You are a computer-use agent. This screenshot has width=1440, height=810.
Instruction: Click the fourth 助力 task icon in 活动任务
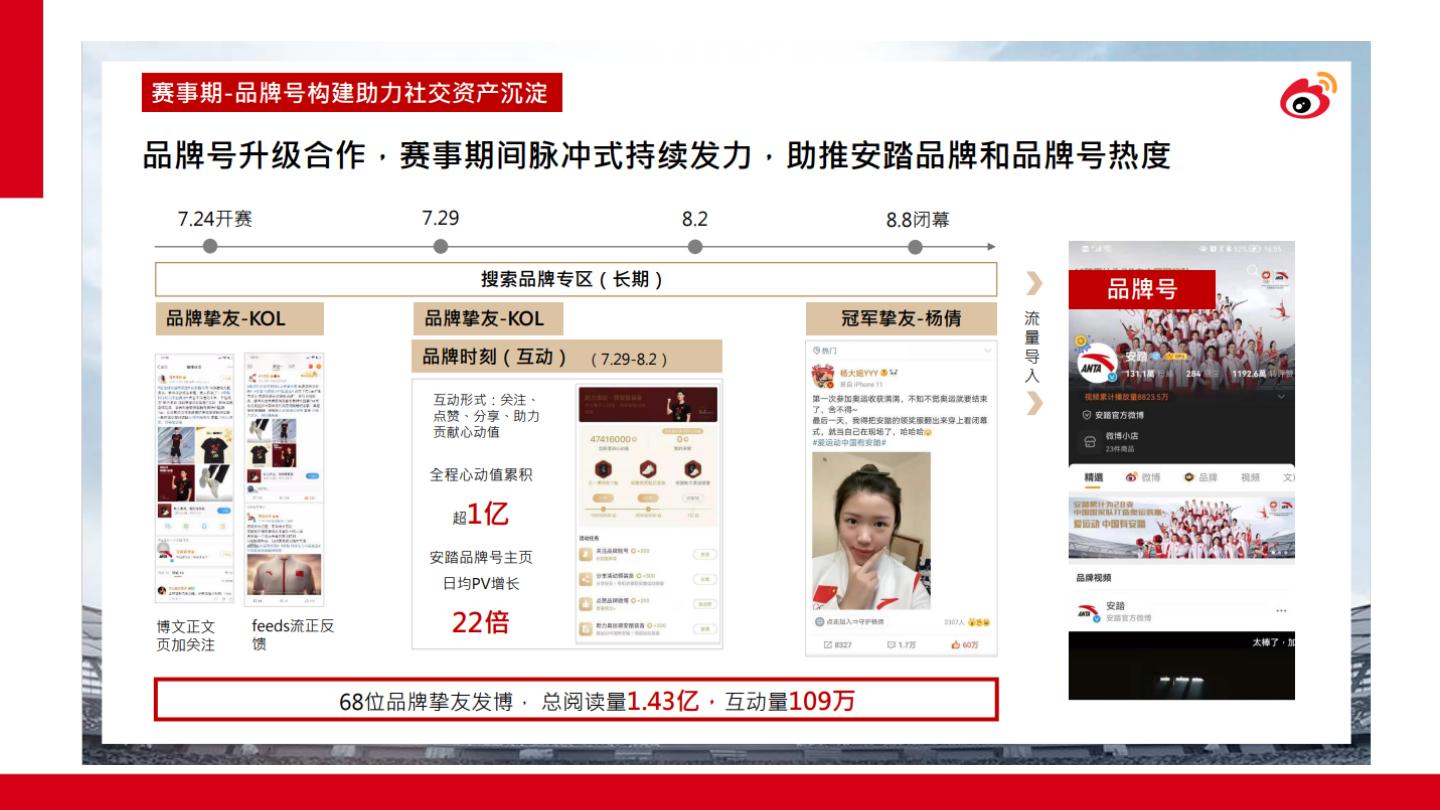click(587, 629)
